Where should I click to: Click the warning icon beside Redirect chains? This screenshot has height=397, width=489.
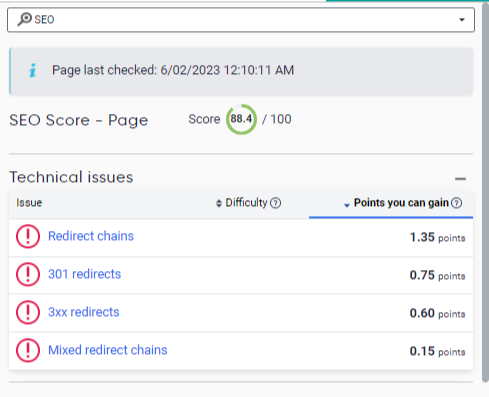coord(28,236)
